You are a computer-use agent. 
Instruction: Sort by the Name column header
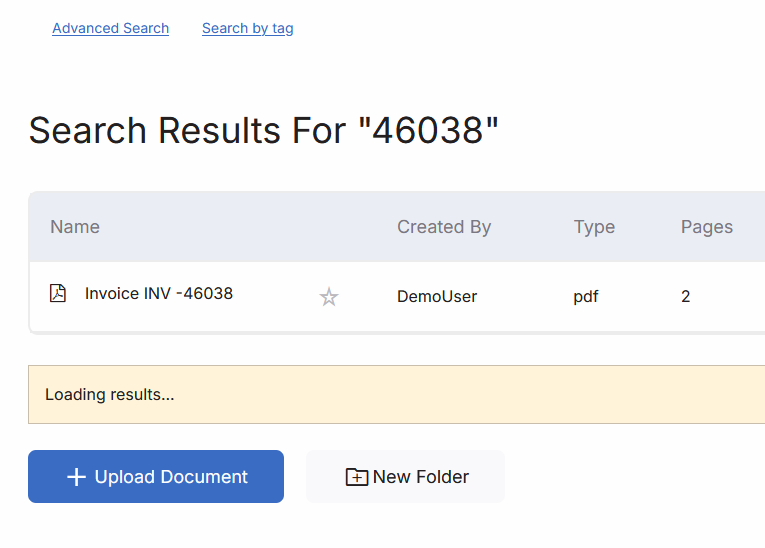[75, 227]
